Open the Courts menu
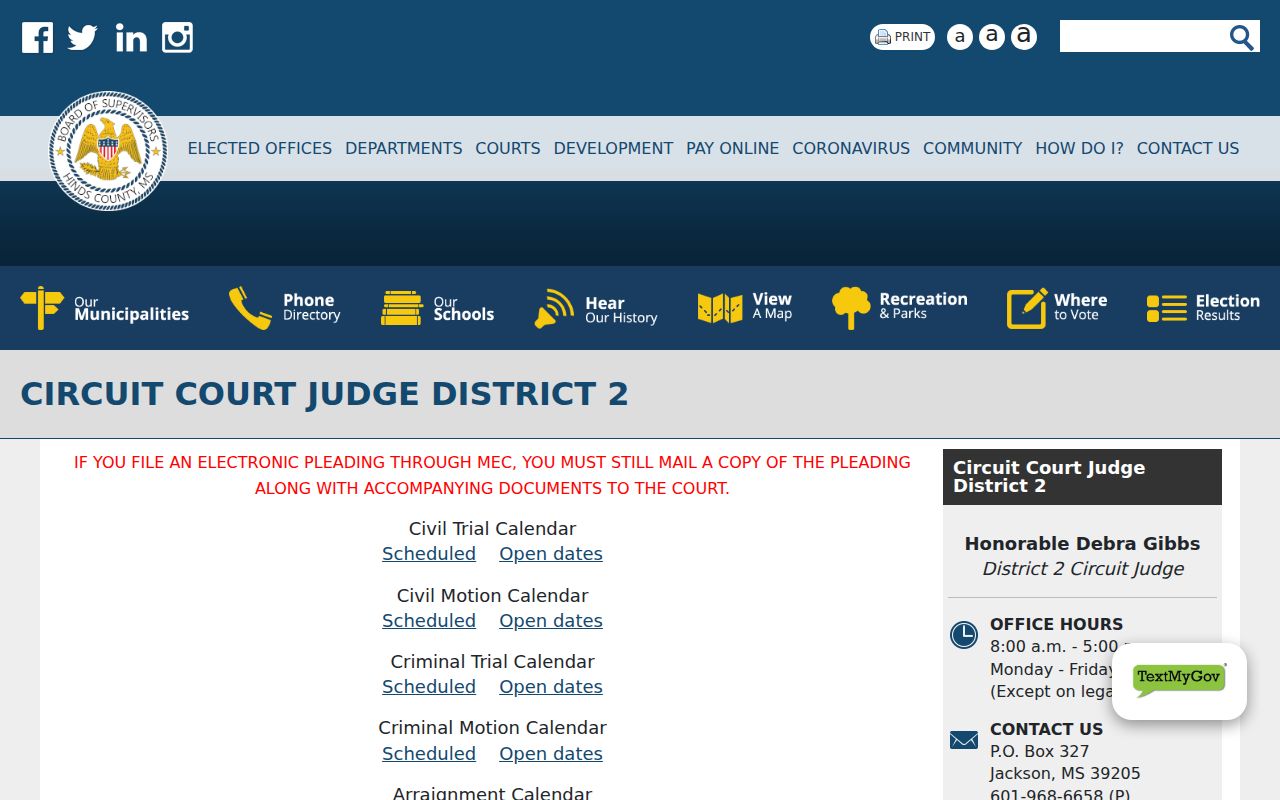This screenshot has height=800, width=1280. pos(508,148)
